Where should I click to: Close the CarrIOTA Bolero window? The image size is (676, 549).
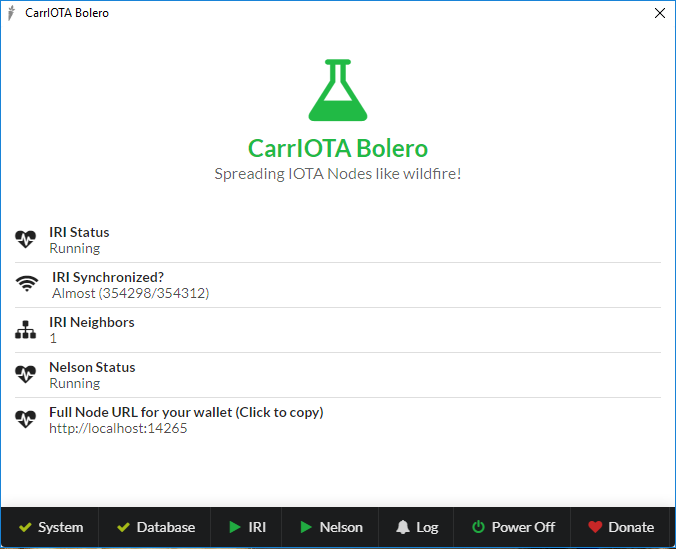click(x=660, y=13)
